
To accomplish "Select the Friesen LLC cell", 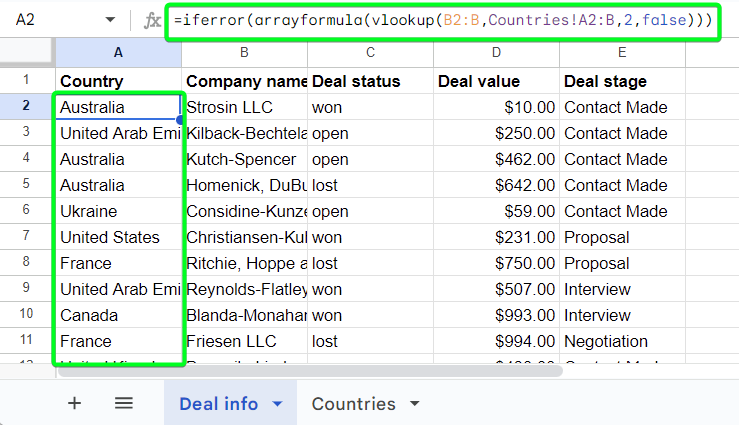I will point(244,341).
